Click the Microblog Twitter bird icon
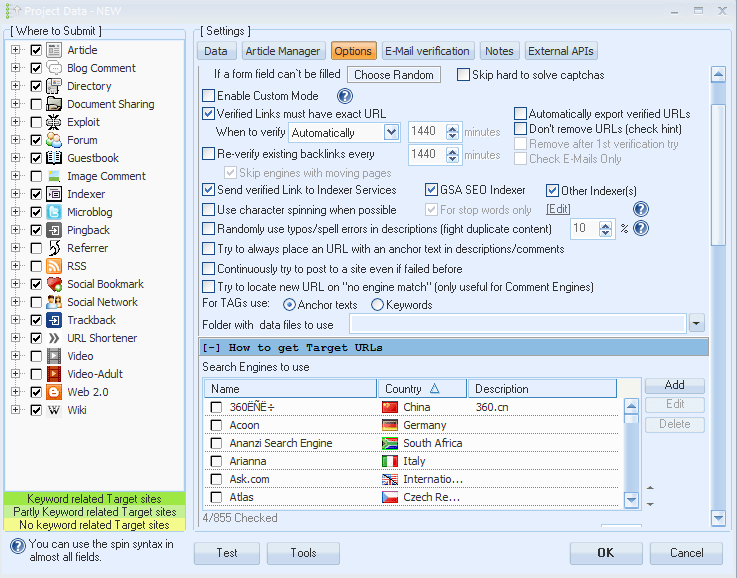This screenshot has width=737, height=578. (x=54, y=212)
